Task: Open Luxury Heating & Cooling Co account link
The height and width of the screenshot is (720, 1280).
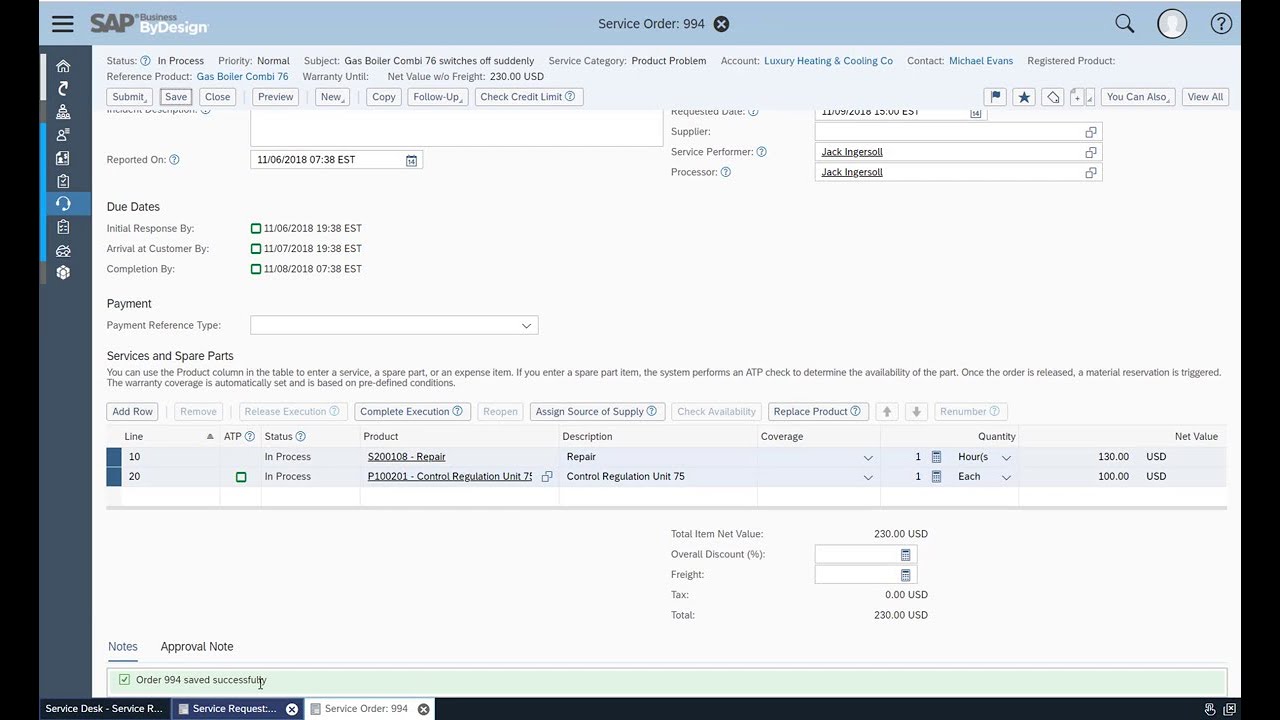Action: tap(828, 61)
